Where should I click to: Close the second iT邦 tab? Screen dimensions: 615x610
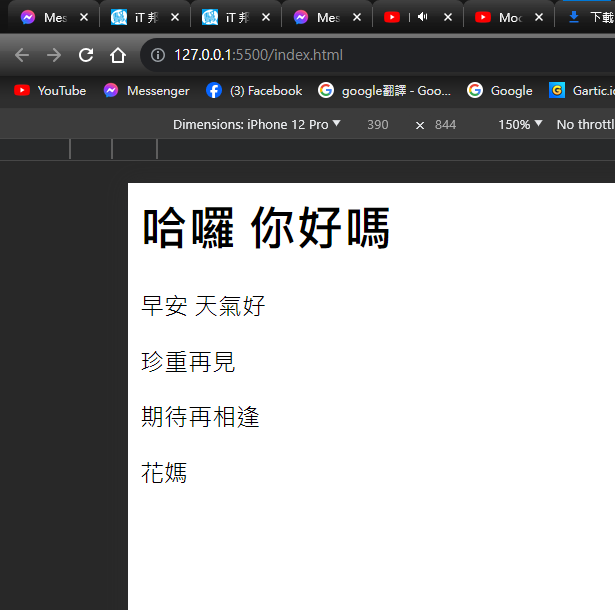[266, 17]
